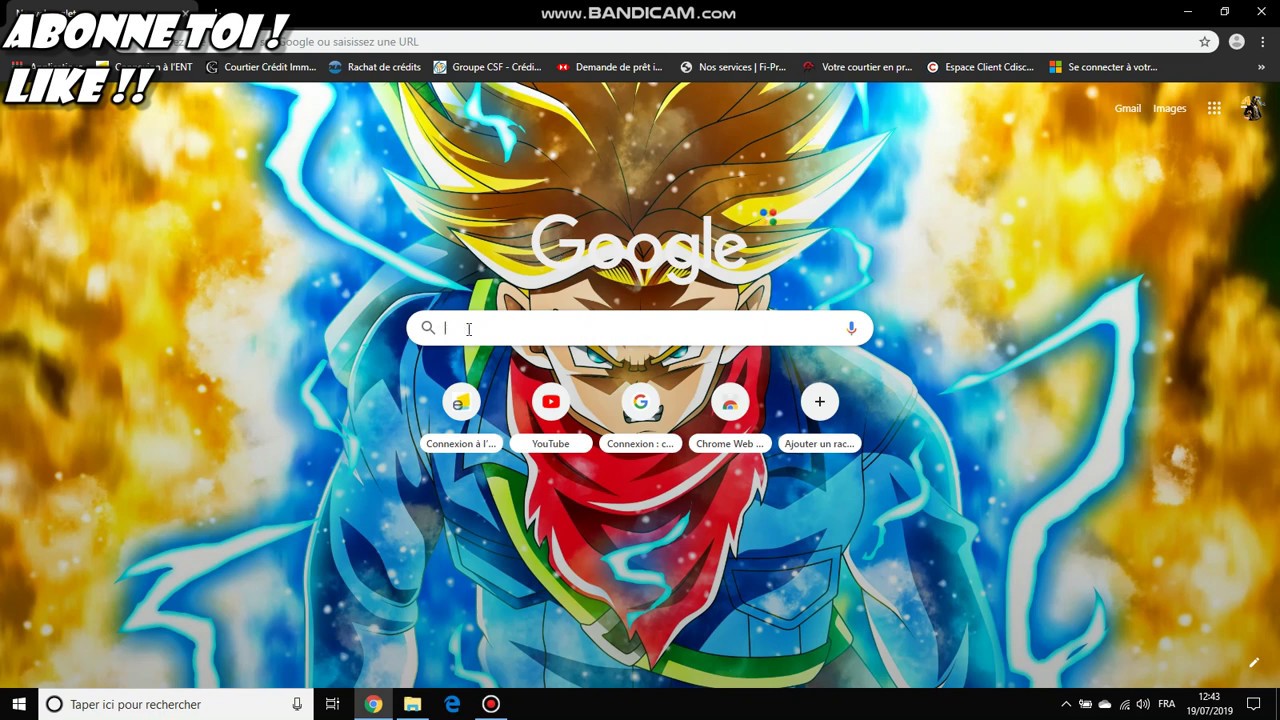Click the Cortana microphone in taskbar search
Image resolution: width=1280 pixels, height=720 pixels.
(x=297, y=704)
